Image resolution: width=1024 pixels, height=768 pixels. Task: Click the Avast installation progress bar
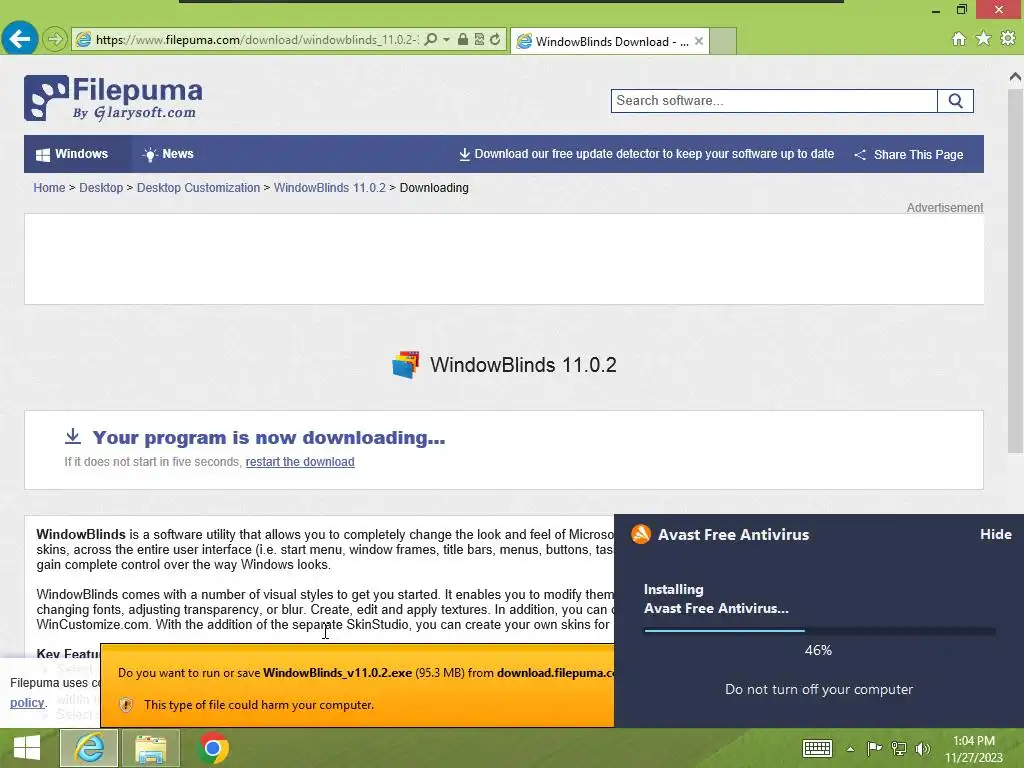coord(820,631)
